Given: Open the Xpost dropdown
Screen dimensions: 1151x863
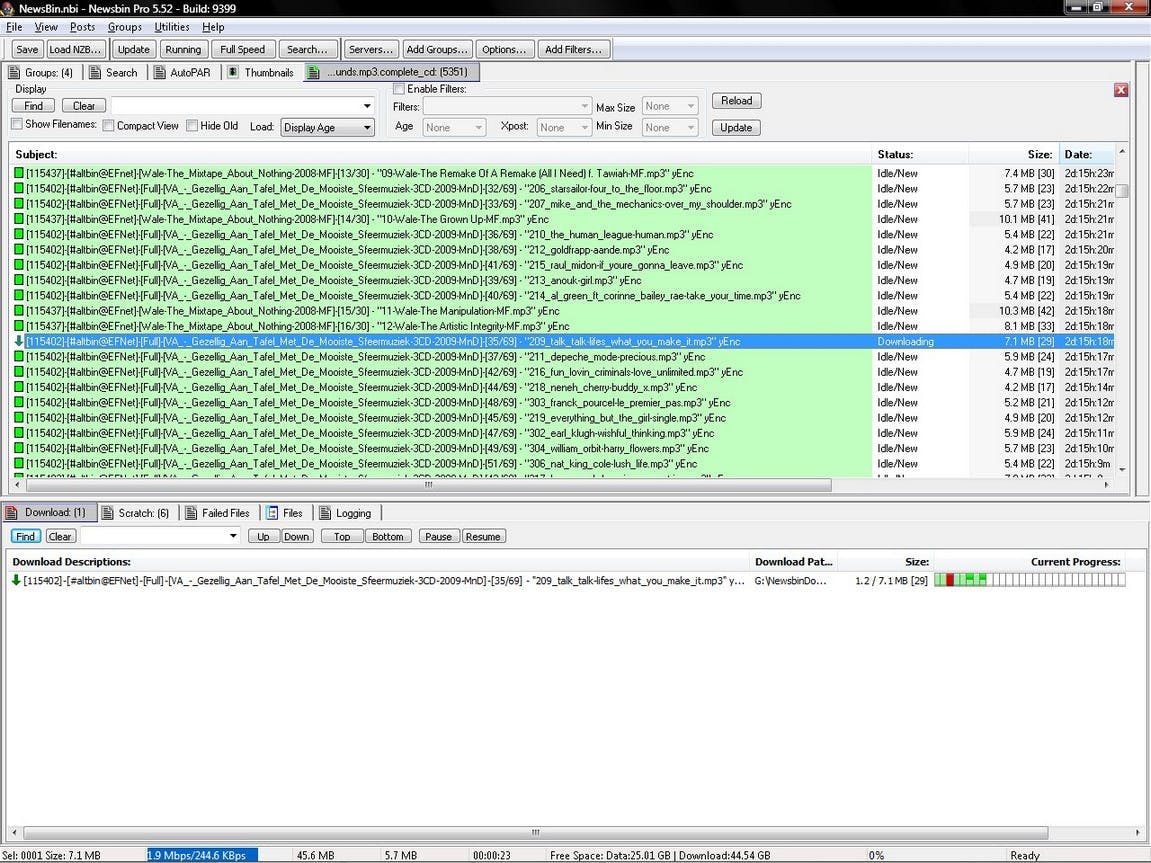Looking at the screenshot, I should coord(584,128).
